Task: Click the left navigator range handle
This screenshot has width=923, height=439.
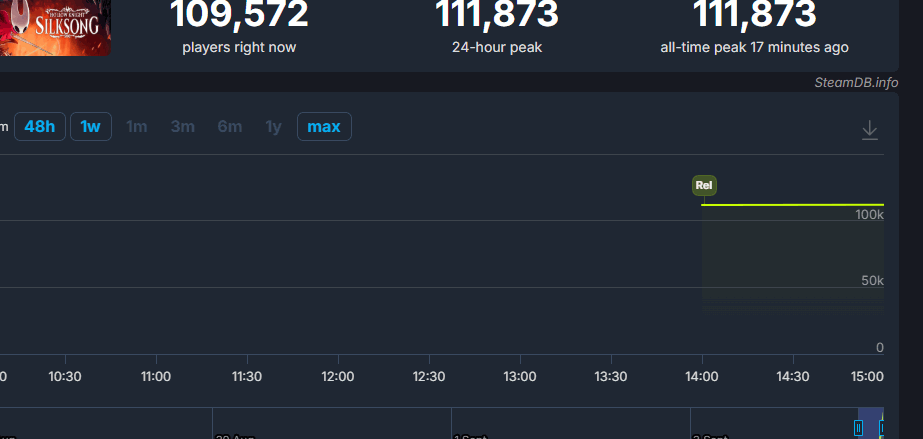Action: point(858,427)
